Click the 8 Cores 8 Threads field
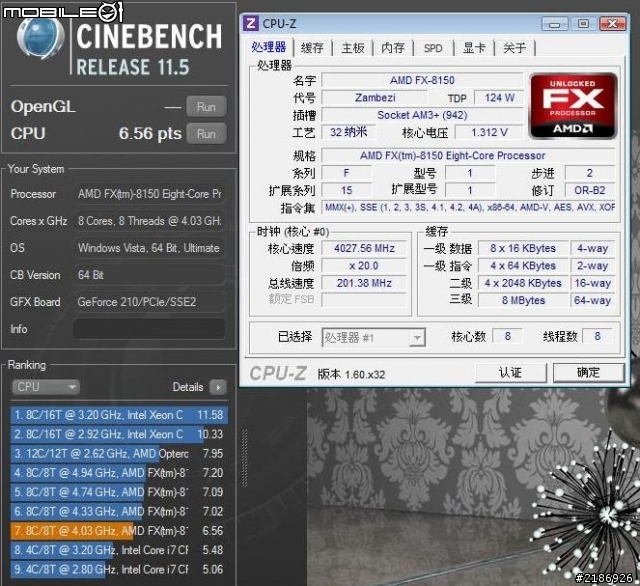The image size is (640, 586). tap(149, 221)
